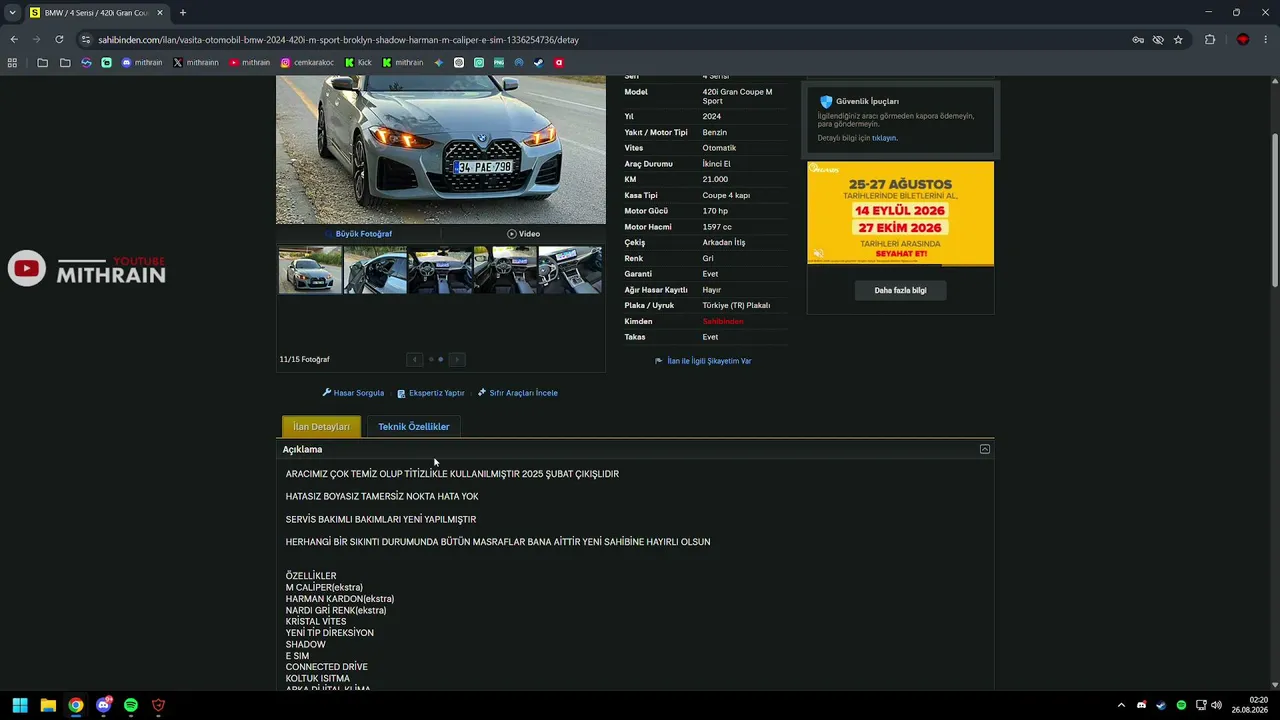
Task: Open the Kick bookmark
Action: click(x=358, y=62)
